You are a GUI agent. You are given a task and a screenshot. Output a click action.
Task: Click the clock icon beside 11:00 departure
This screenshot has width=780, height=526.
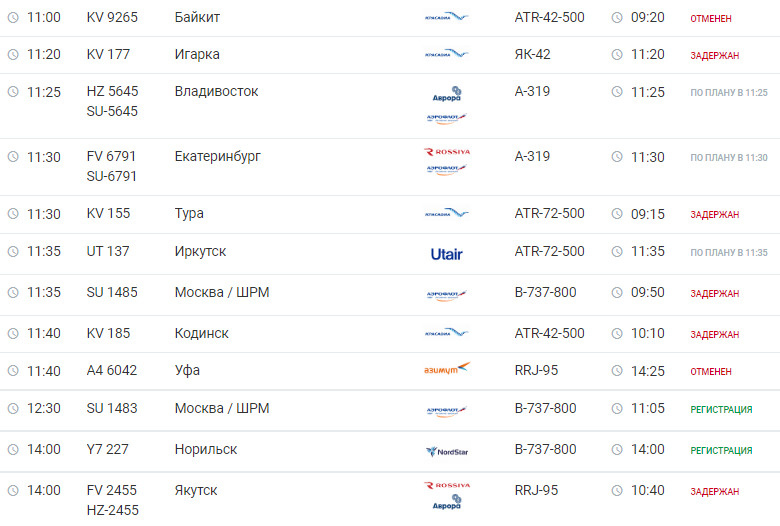tap(13, 17)
